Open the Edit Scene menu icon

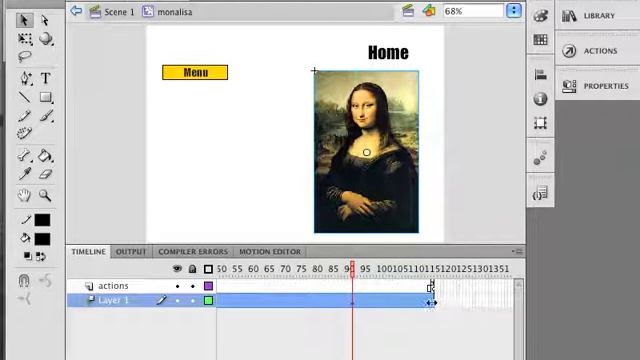(x=408, y=11)
